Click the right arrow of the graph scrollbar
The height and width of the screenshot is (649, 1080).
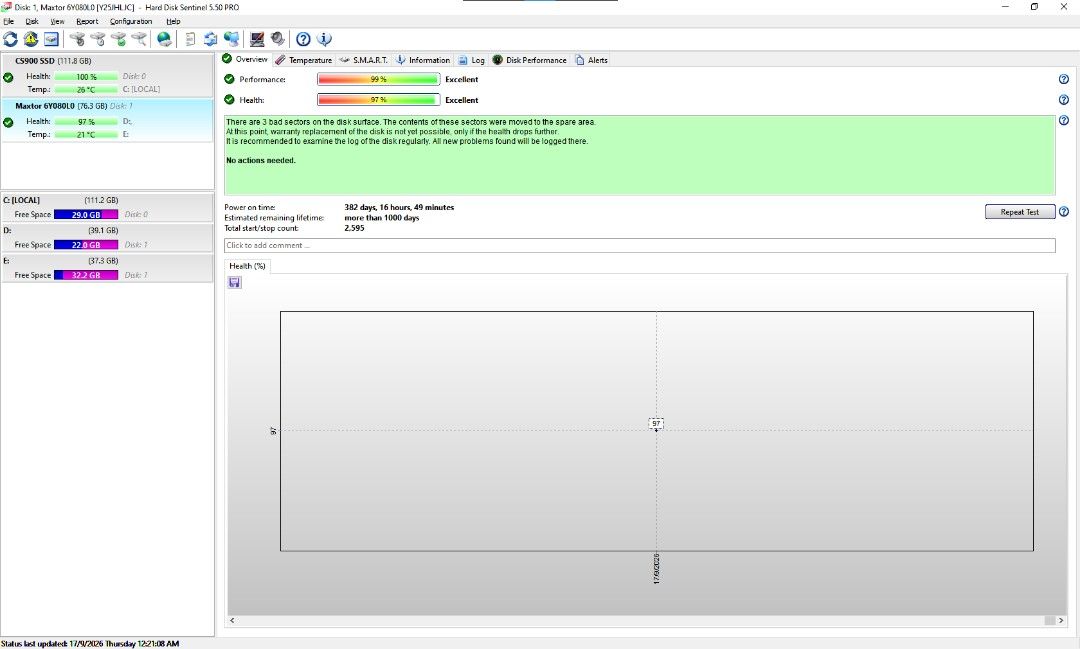1061,621
